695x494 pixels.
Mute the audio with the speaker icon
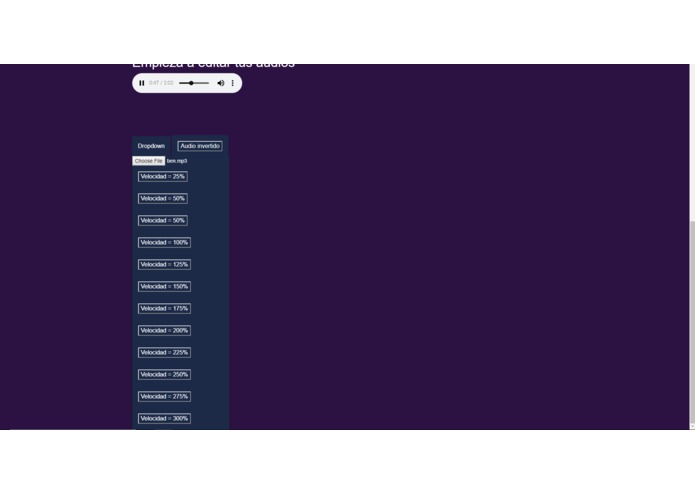(x=220, y=83)
